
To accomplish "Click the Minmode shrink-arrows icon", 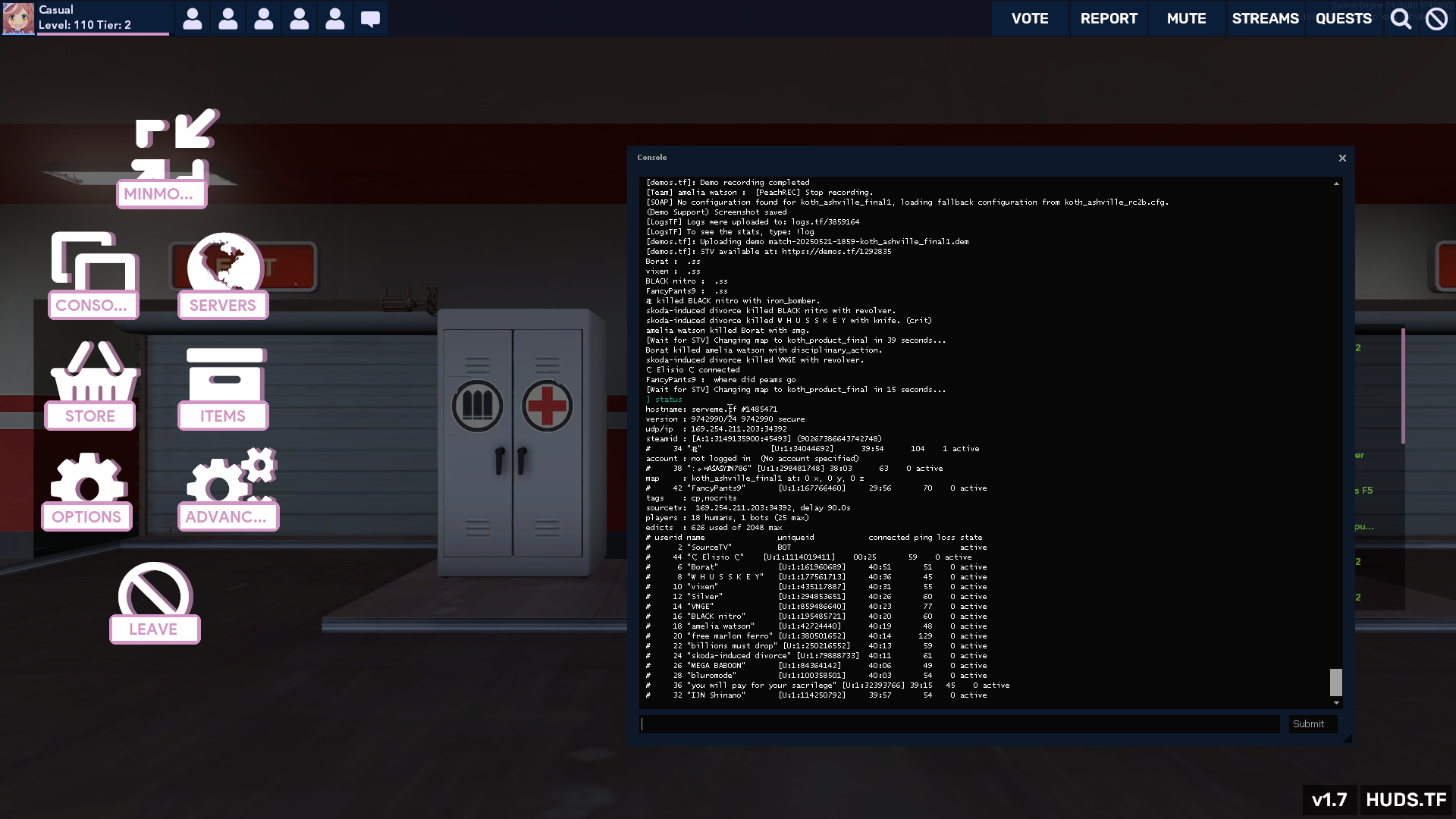I will point(176,146).
